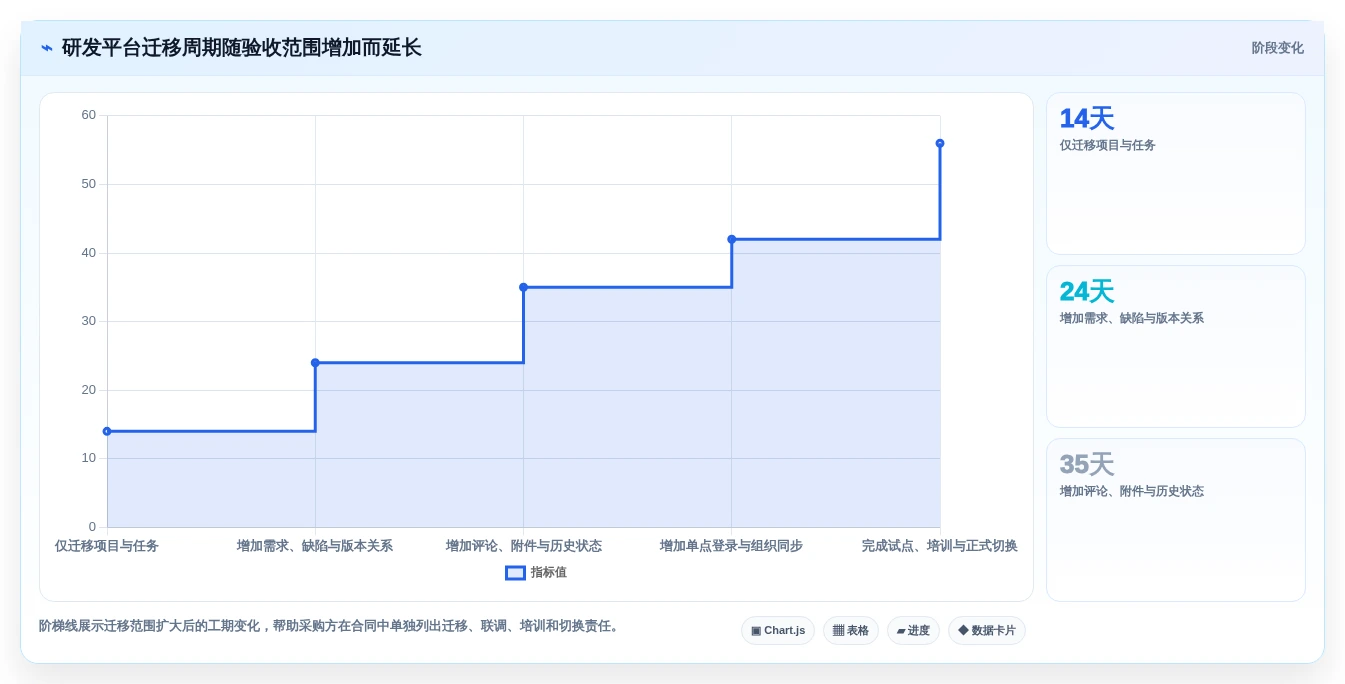Select the 数据卡片 tag
The width and height of the screenshot is (1345, 684).
[987, 631]
